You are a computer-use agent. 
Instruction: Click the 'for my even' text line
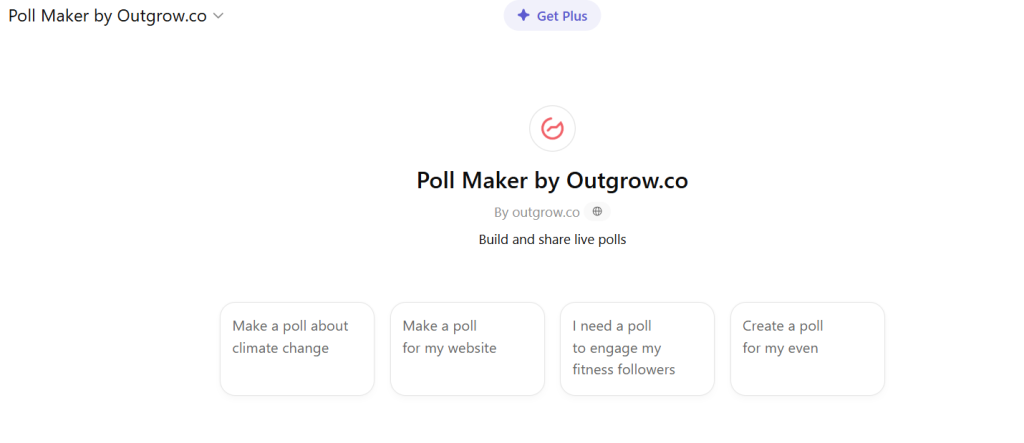[780, 348]
